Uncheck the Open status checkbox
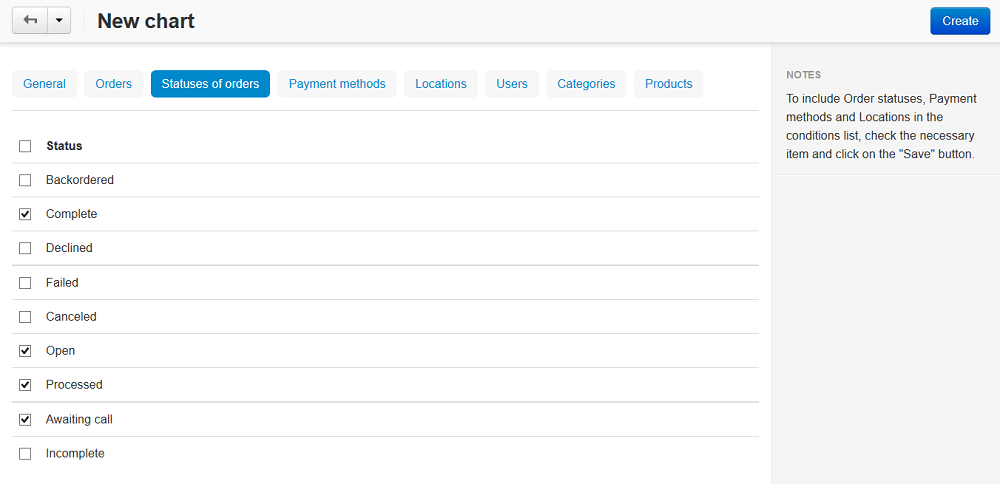This screenshot has width=1000, height=484. coord(25,351)
